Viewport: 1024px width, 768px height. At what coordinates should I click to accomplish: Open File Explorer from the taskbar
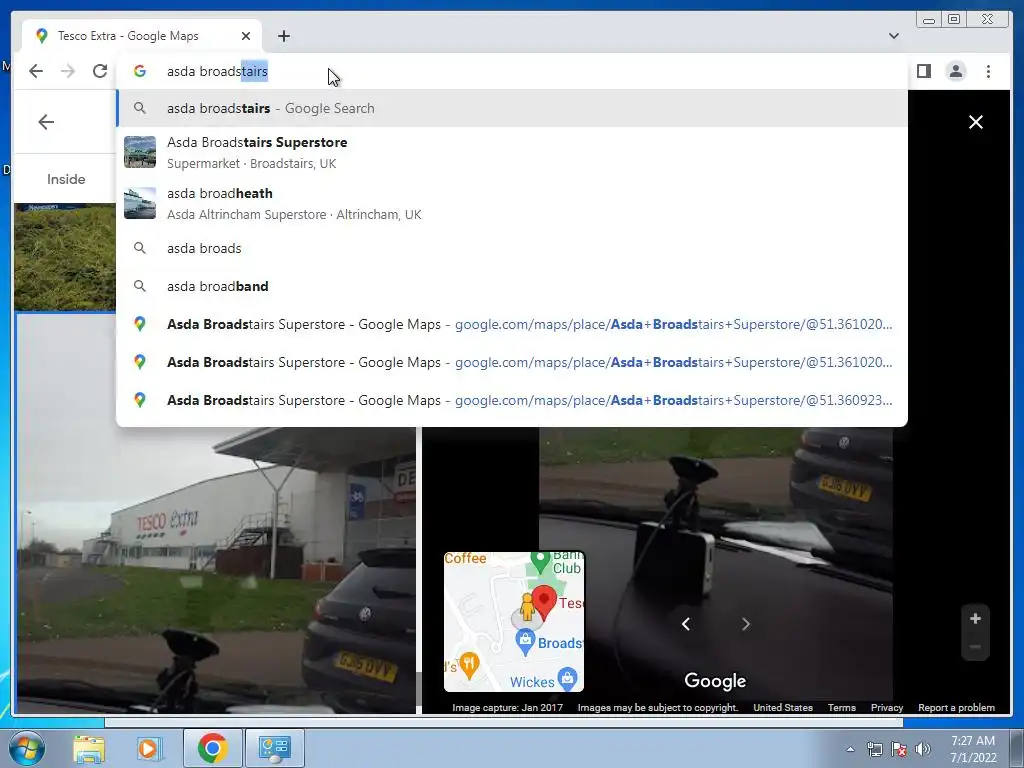pos(89,749)
